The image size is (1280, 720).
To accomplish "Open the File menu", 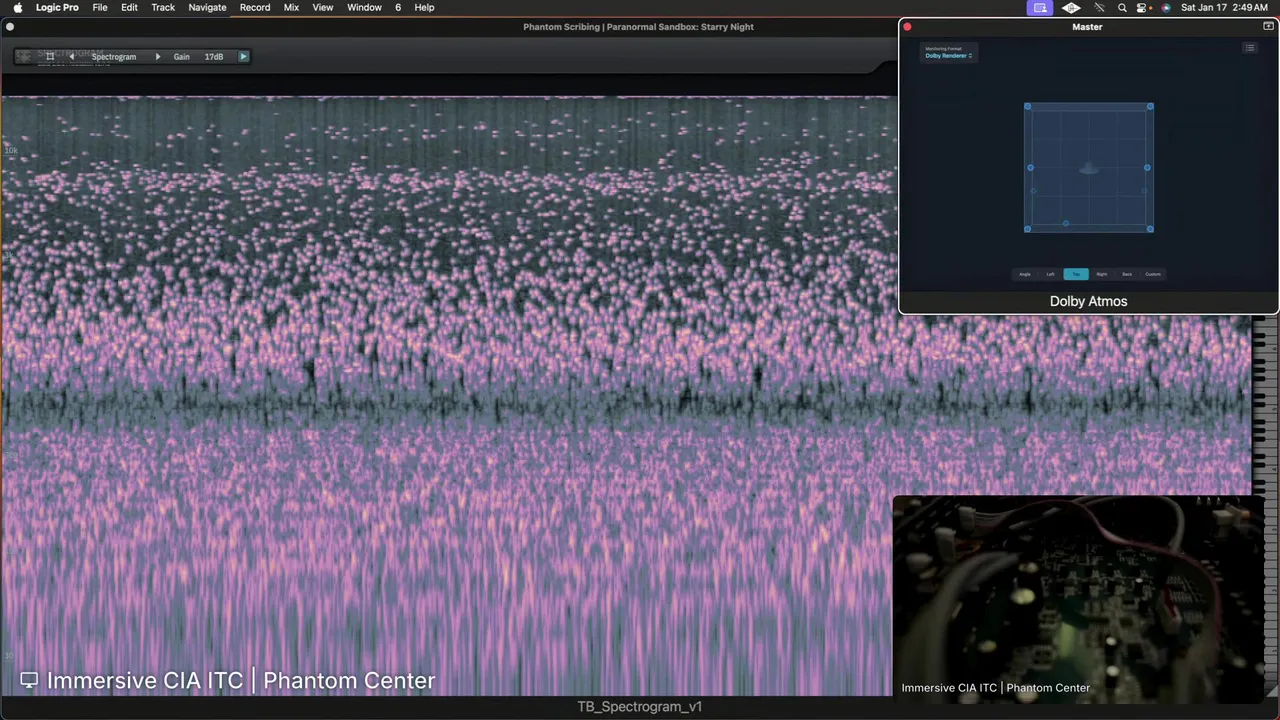I will 100,7.
